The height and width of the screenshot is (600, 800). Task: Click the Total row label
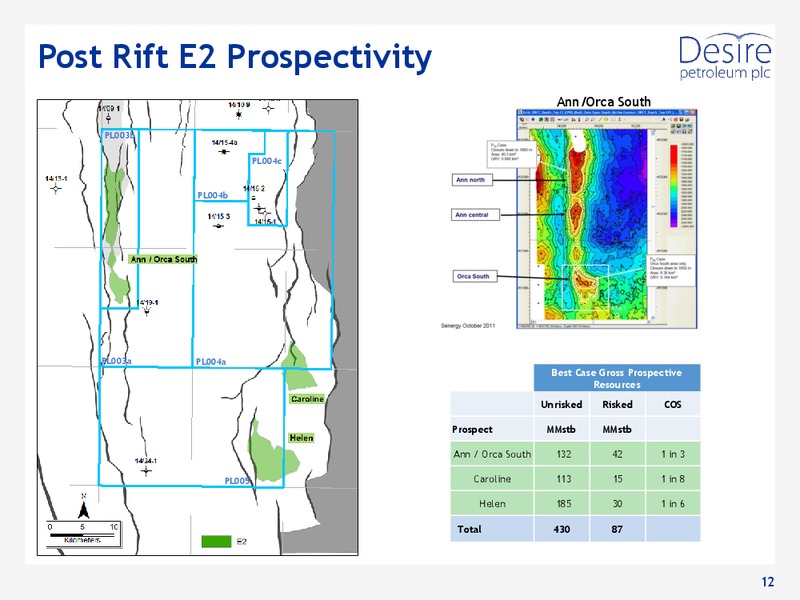492,529
